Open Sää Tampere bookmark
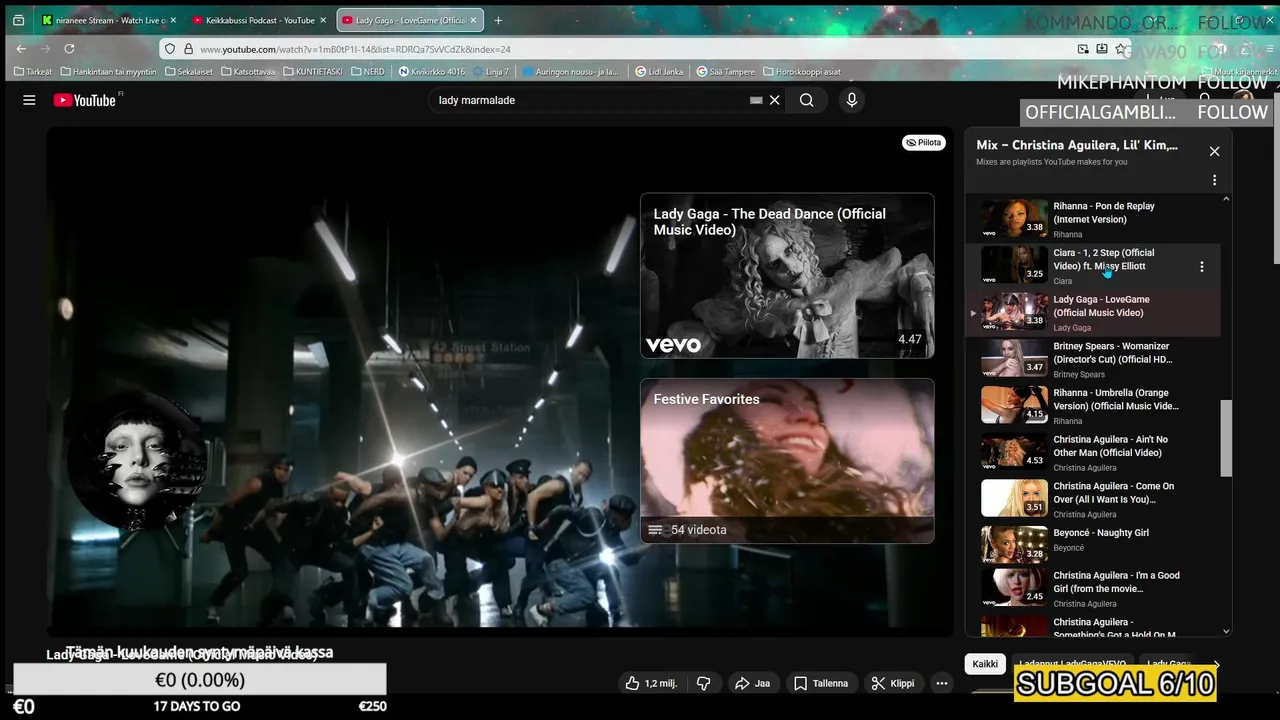 click(725, 72)
